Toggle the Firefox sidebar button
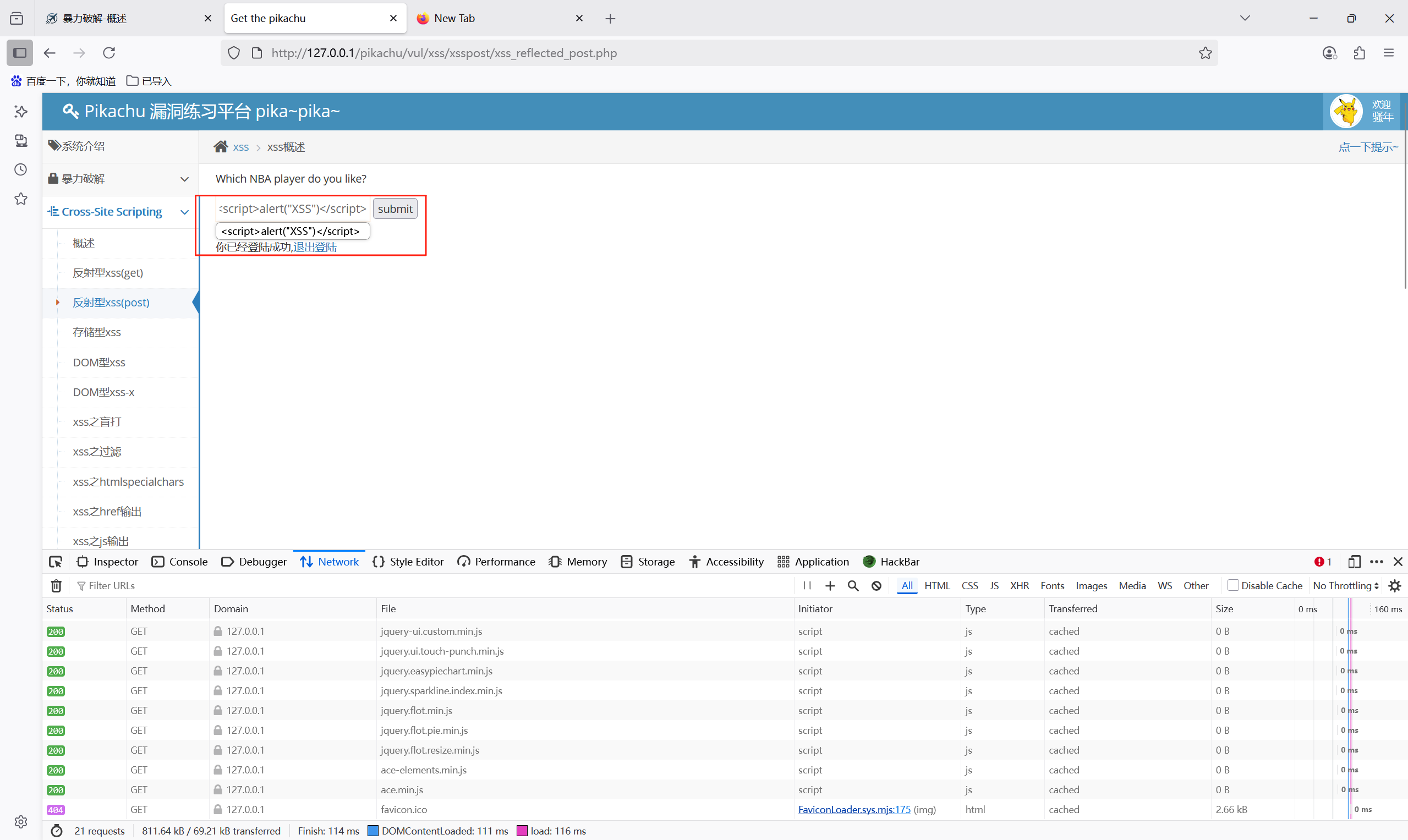The width and height of the screenshot is (1408, 840). click(x=20, y=53)
